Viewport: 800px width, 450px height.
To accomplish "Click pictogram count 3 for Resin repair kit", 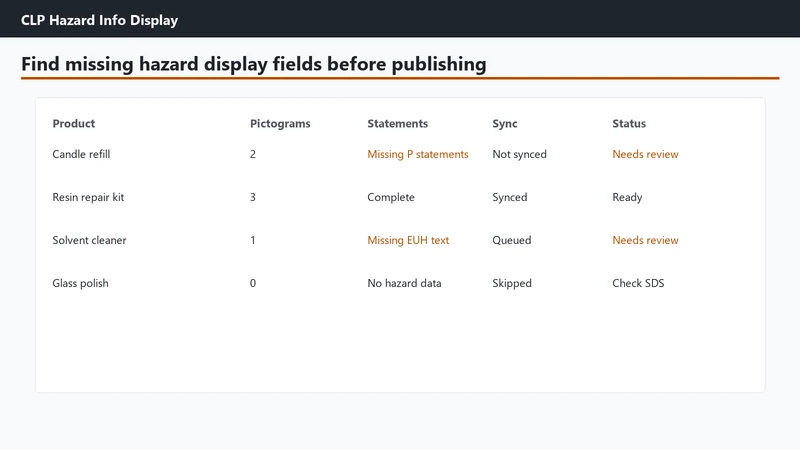I will [253, 197].
